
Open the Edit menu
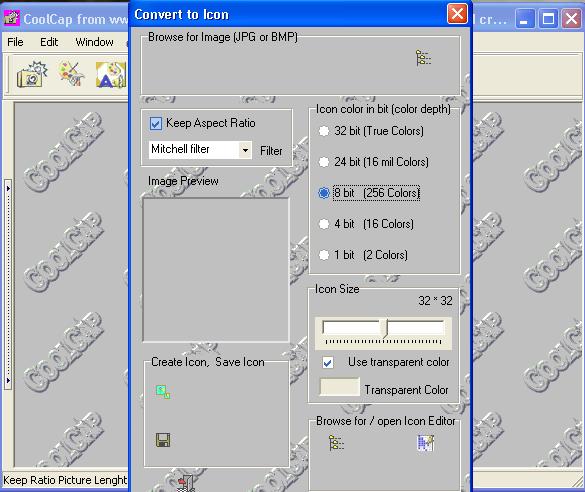[49, 42]
